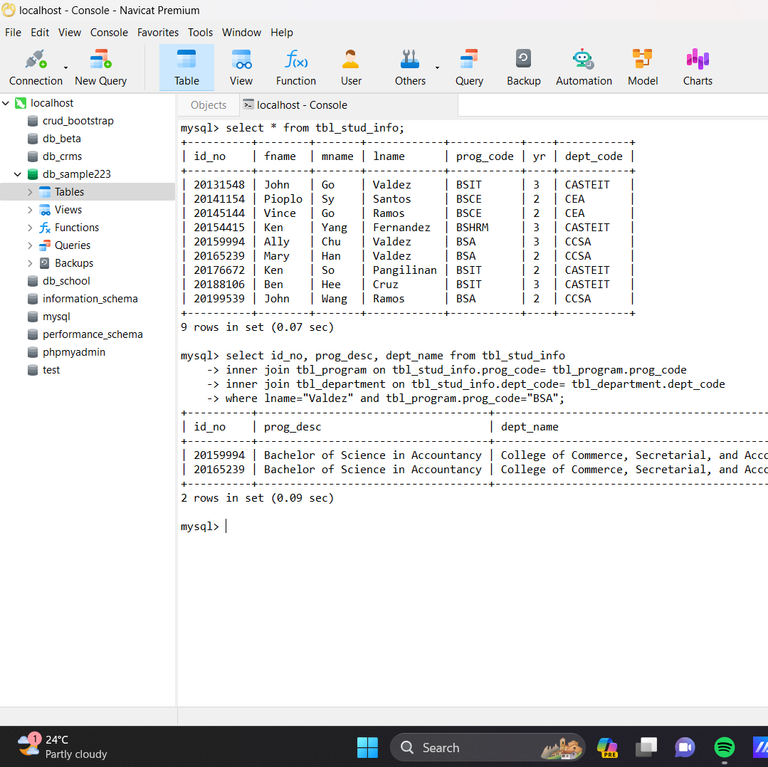Open the Favorites menu
The image size is (768, 767).
pyautogui.click(x=158, y=32)
